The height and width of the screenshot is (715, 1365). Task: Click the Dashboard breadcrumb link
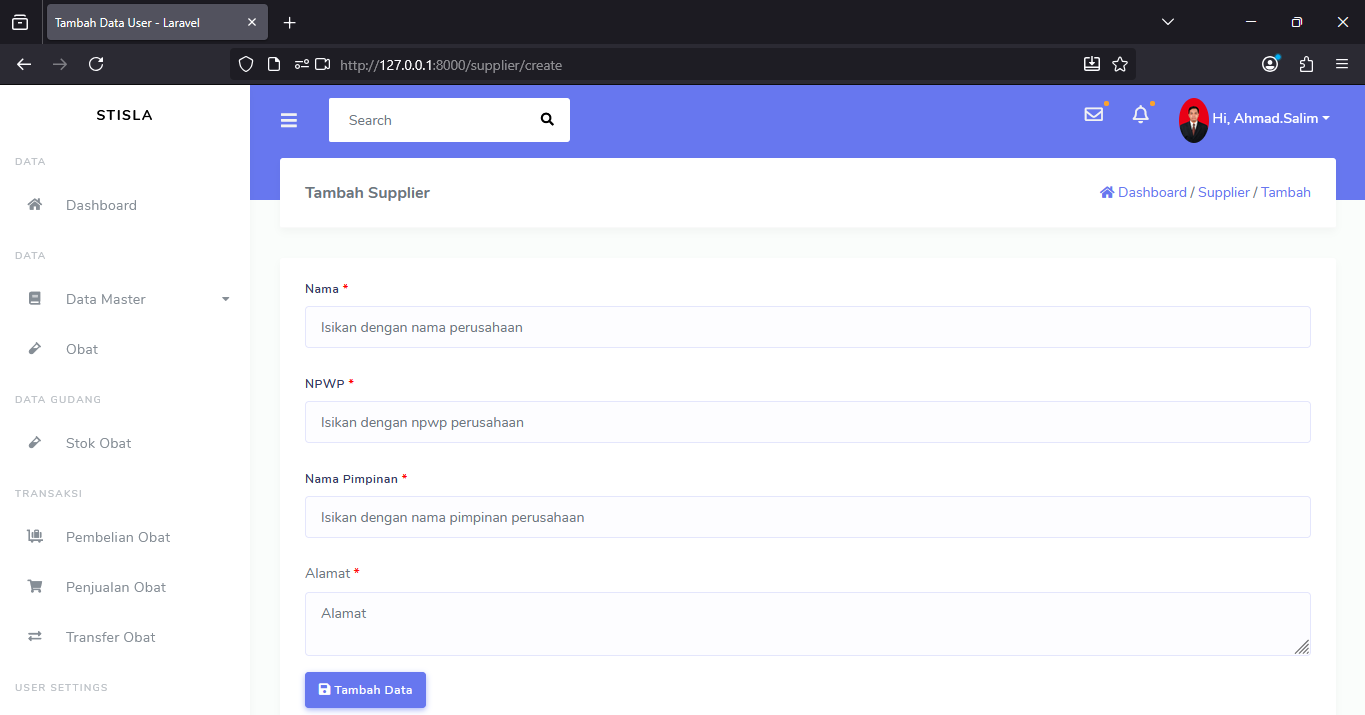pos(1151,192)
